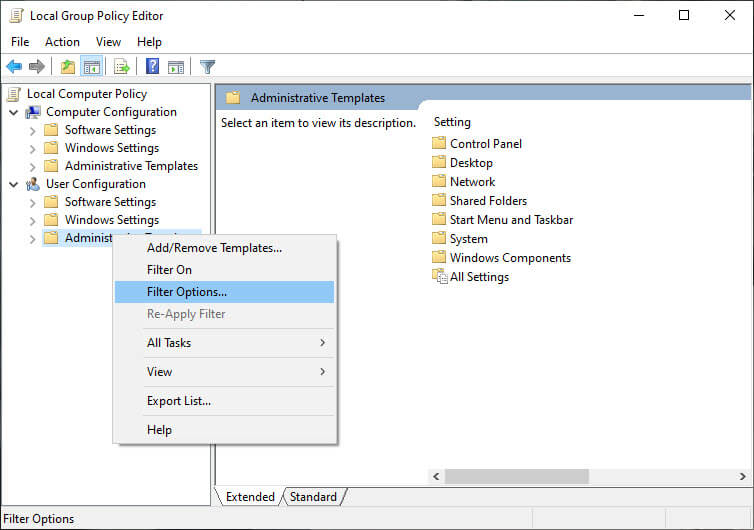Click the blue Help question mark icon
Screen dimensions: 754x530
[x=152, y=66]
